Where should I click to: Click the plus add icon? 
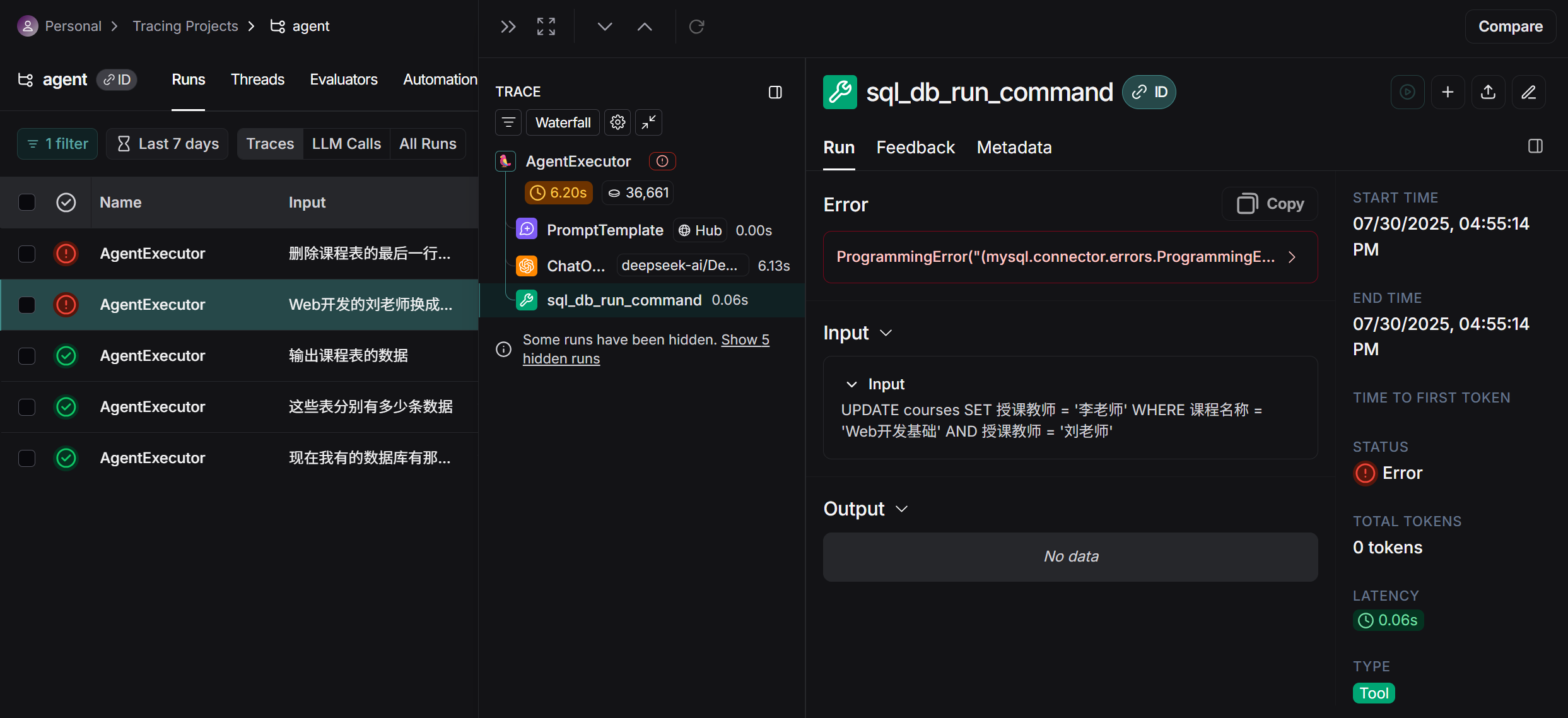pos(1448,92)
